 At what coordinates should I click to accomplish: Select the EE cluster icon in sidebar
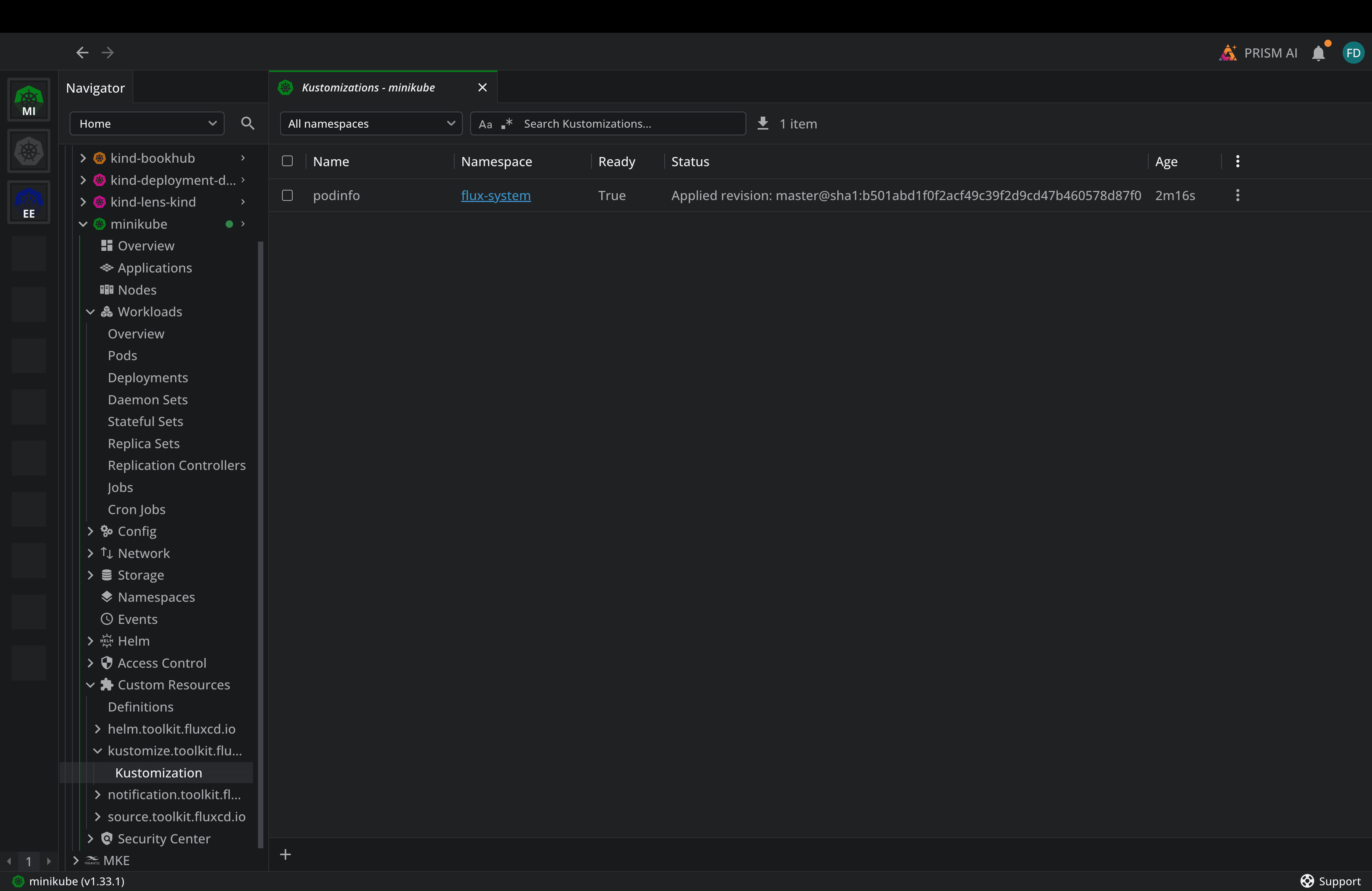[x=29, y=202]
